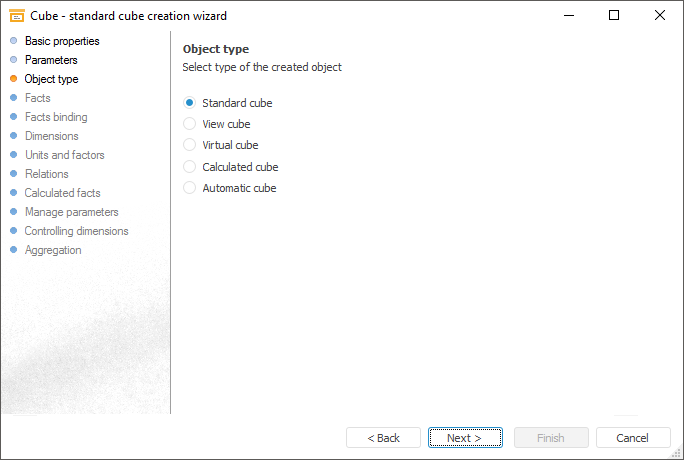Go to Basic properties step
Viewport: 685px width, 460px height.
[61, 41]
